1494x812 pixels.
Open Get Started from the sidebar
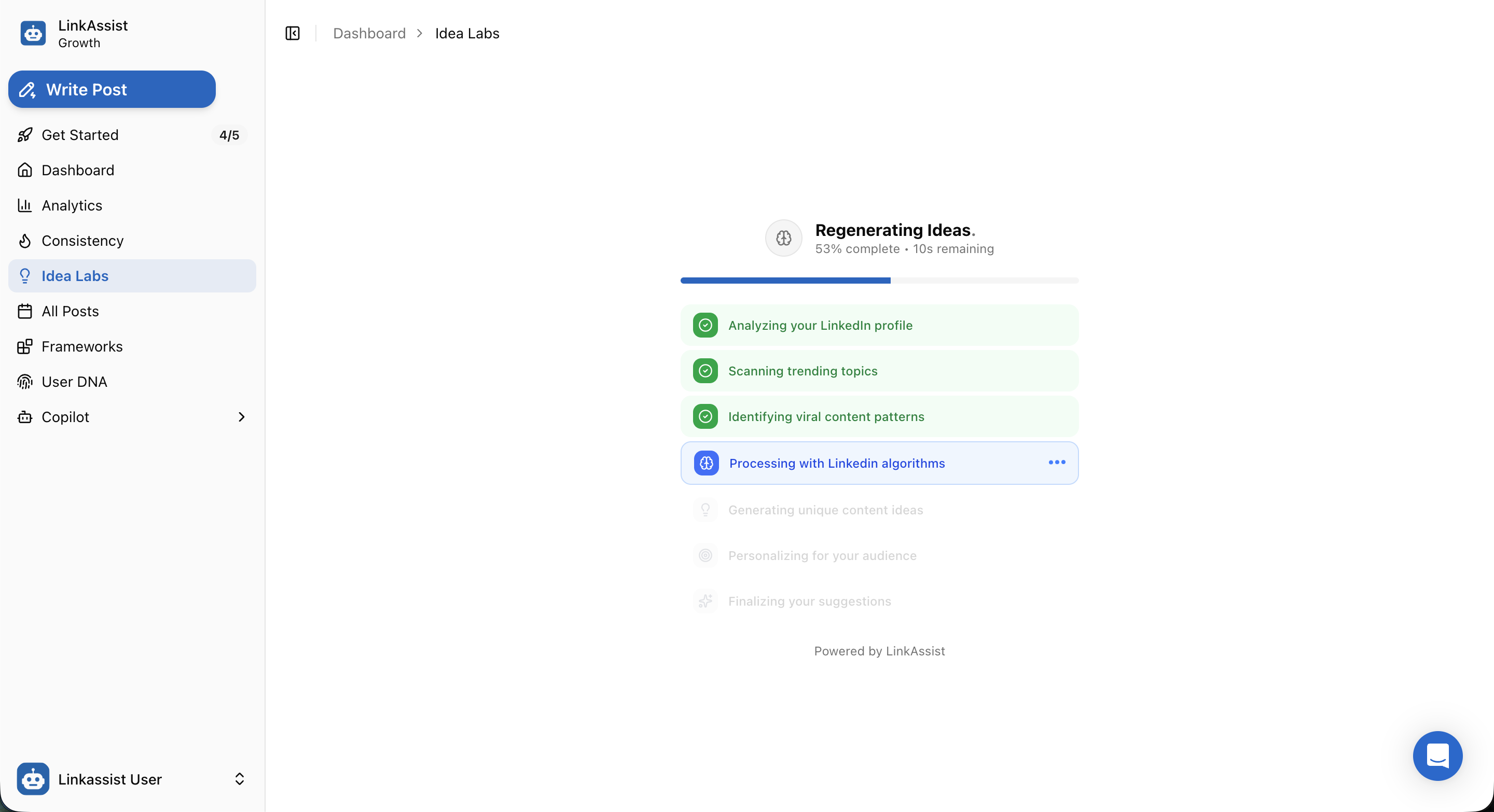(132, 135)
